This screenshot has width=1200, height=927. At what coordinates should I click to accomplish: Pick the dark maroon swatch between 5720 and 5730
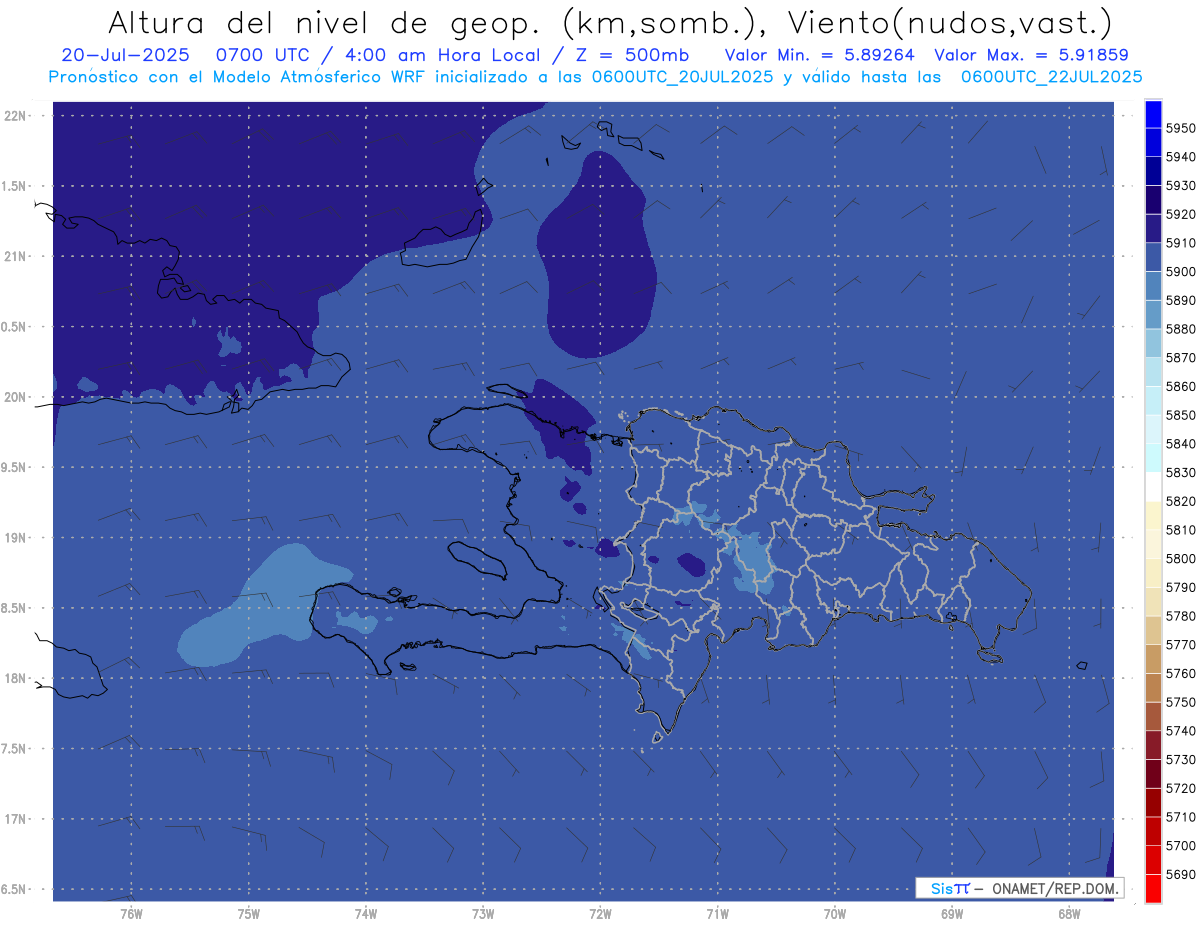1153,774
